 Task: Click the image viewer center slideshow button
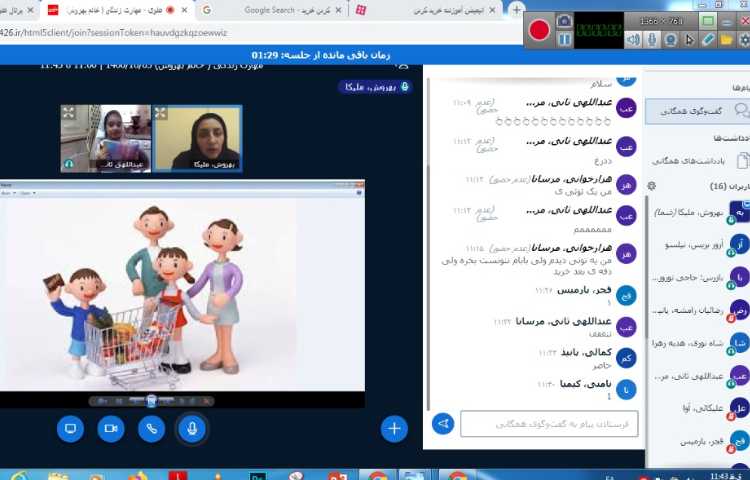[x=151, y=401]
